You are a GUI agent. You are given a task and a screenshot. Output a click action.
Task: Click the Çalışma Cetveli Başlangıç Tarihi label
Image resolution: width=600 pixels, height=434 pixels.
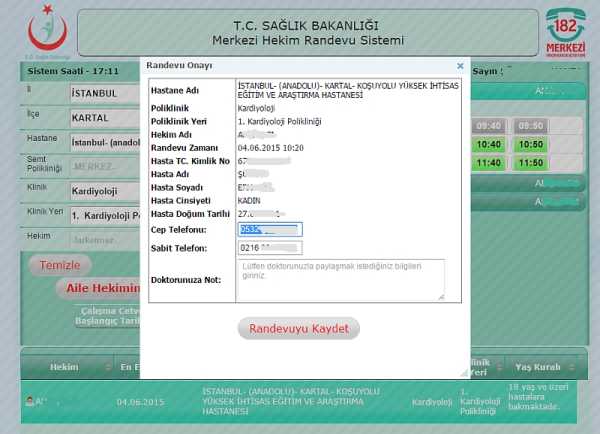tap(108, 316)
